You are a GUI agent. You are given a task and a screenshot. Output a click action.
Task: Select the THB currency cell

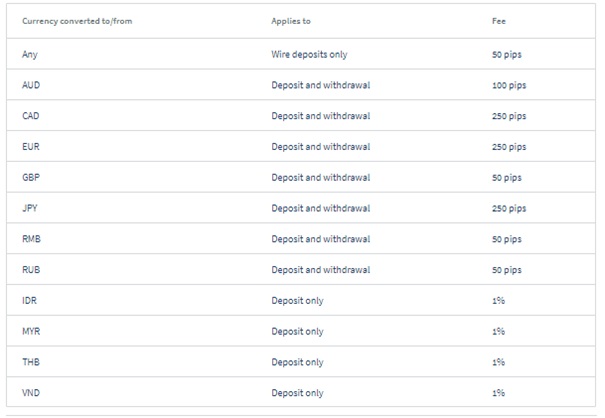coord(31,362)
